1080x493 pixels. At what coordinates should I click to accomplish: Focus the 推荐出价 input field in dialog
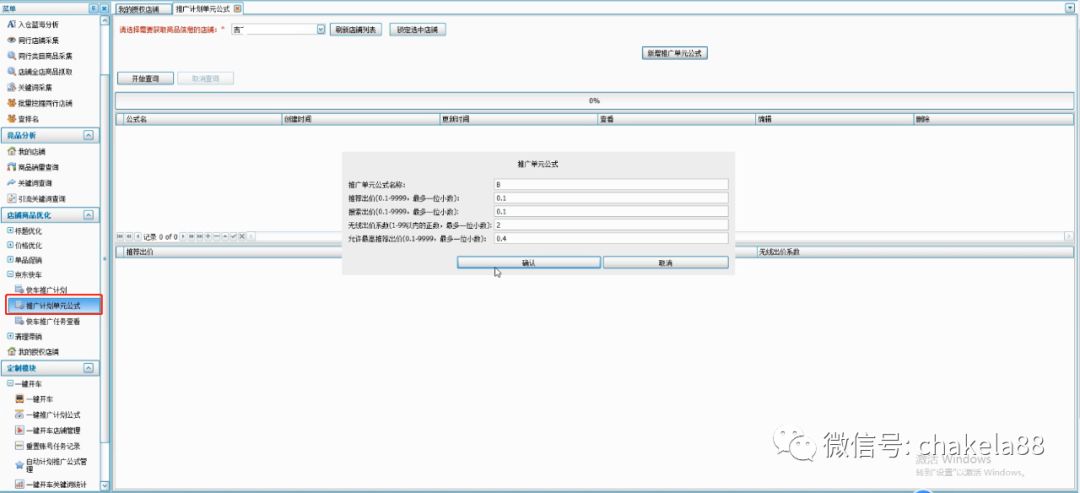[611, 198]
